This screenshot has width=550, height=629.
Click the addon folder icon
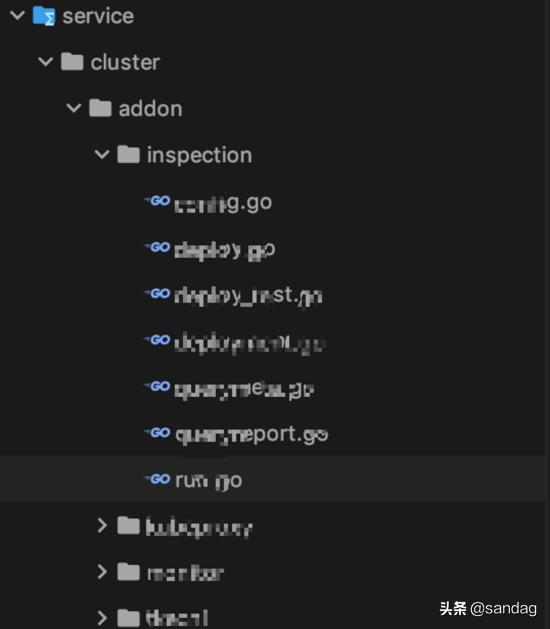coord(100,108)
